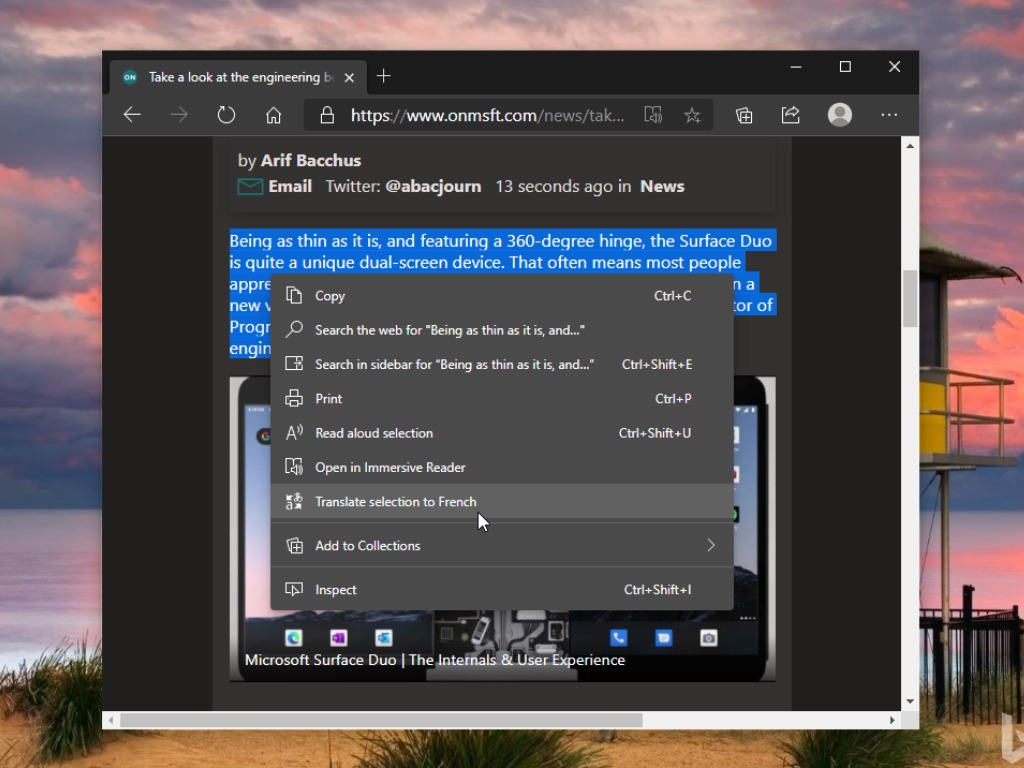Click the Email link
The width and height of the screenshot is (1024, 768).
coord(290,187)
